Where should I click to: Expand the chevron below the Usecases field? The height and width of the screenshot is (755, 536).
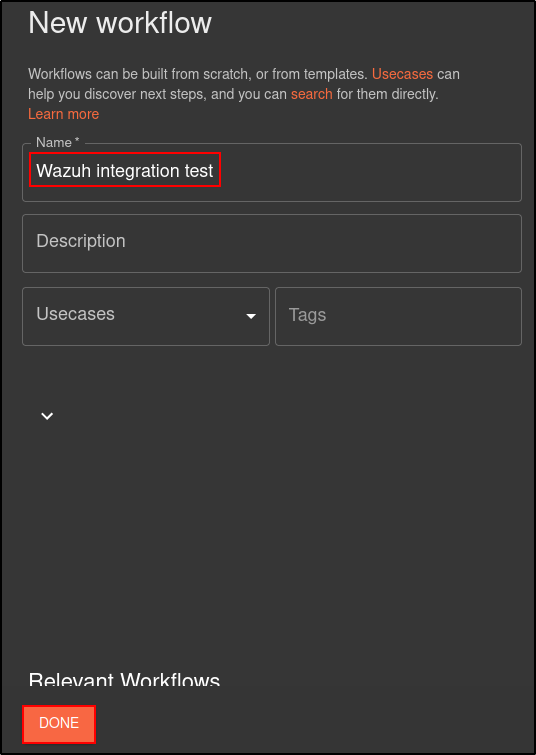pyautogui.click(x=47, y=416)
